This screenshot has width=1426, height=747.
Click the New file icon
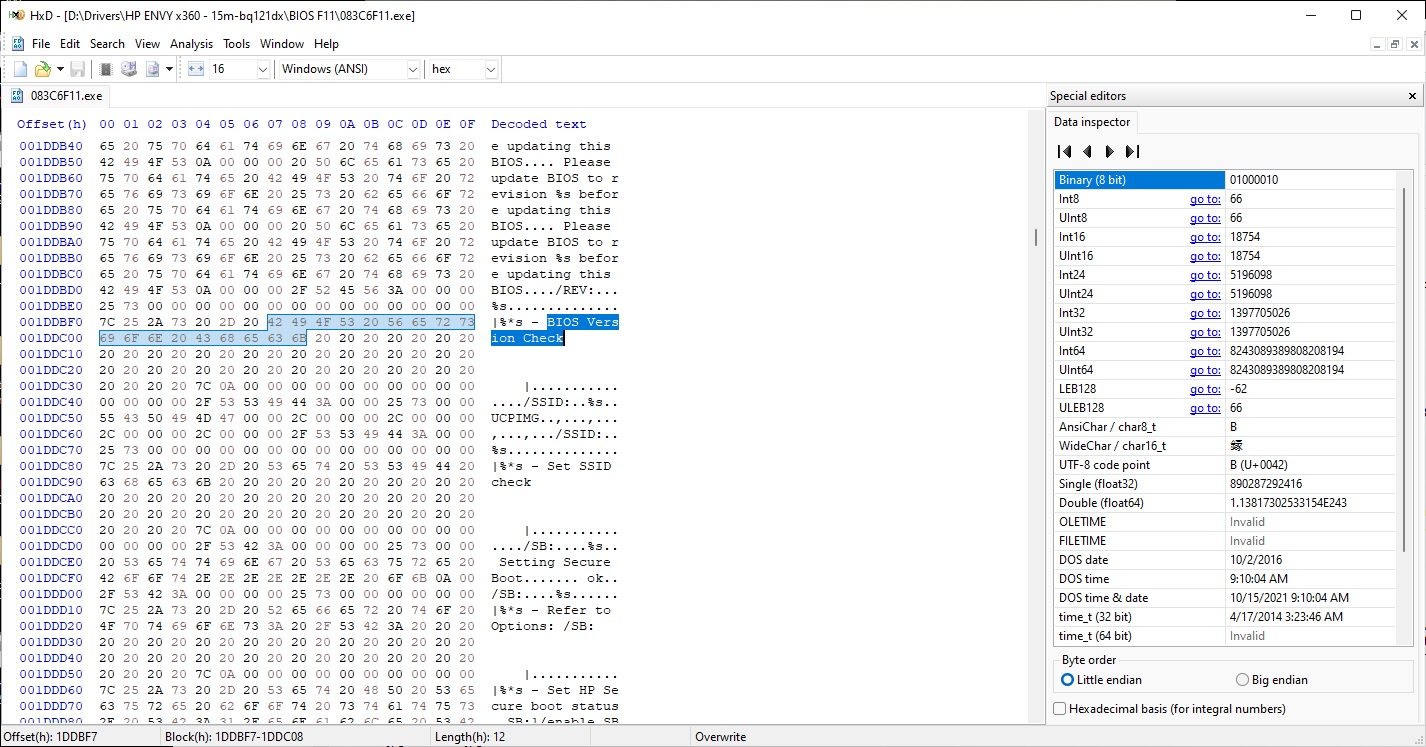pyautogui.click(x=20, y=69)
